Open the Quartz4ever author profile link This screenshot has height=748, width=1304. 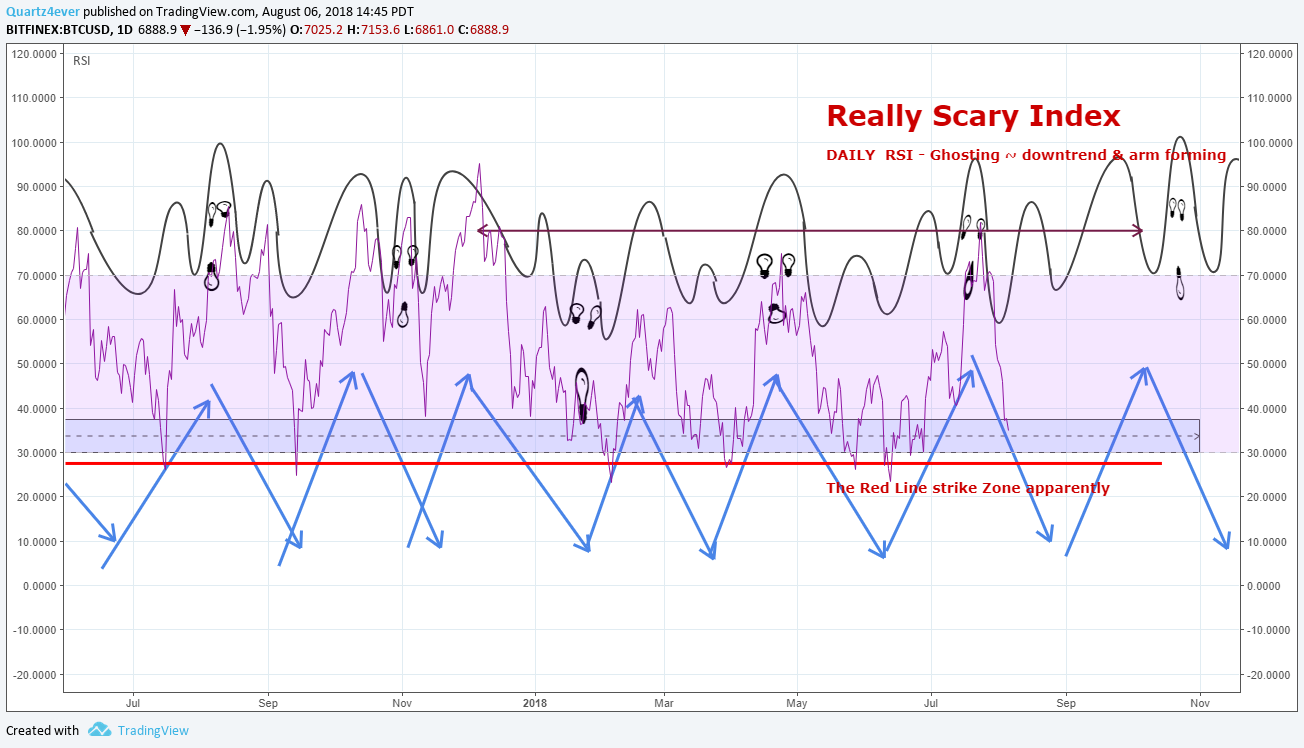(42, 12)
